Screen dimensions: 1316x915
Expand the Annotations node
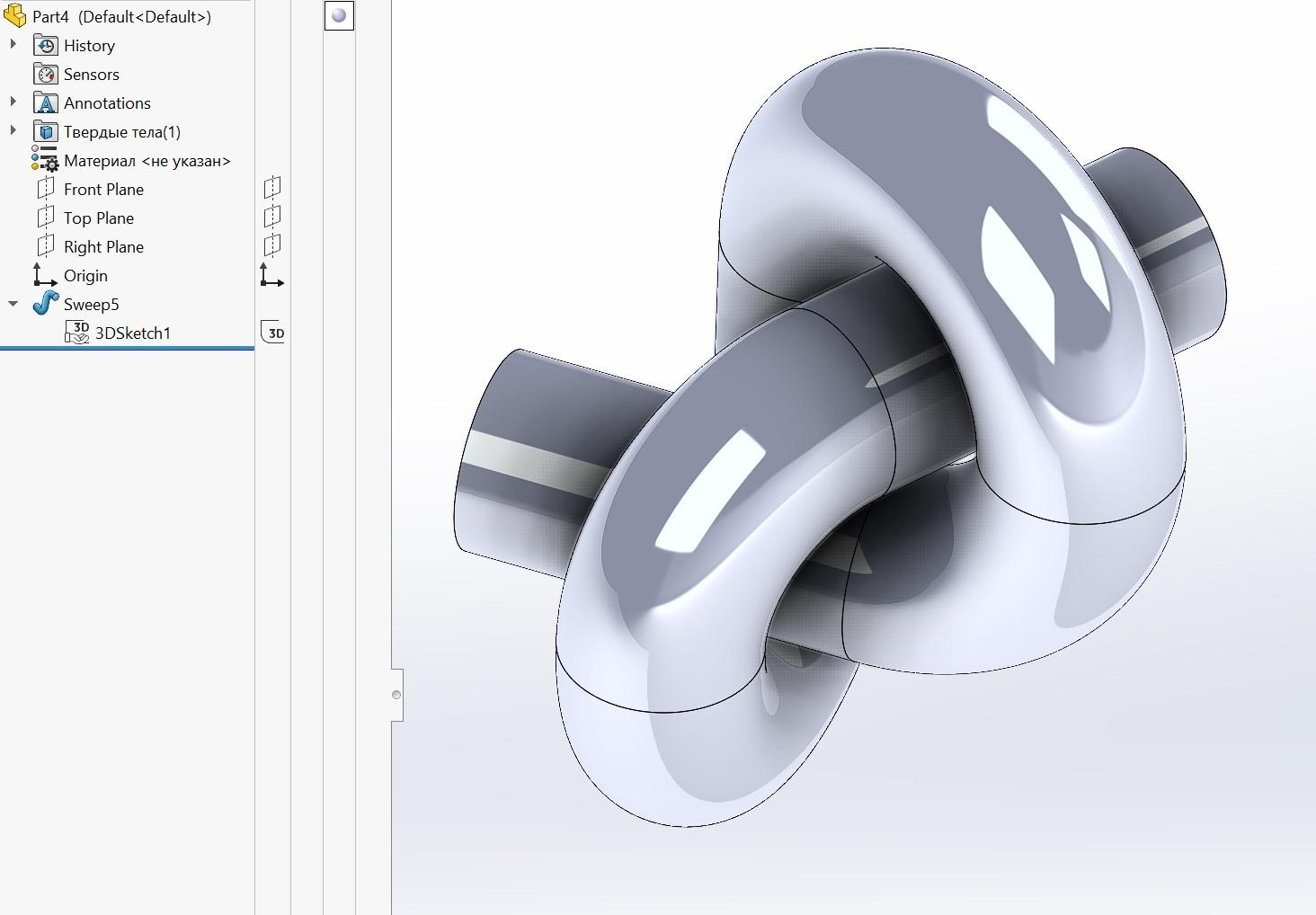coord(13,102)
